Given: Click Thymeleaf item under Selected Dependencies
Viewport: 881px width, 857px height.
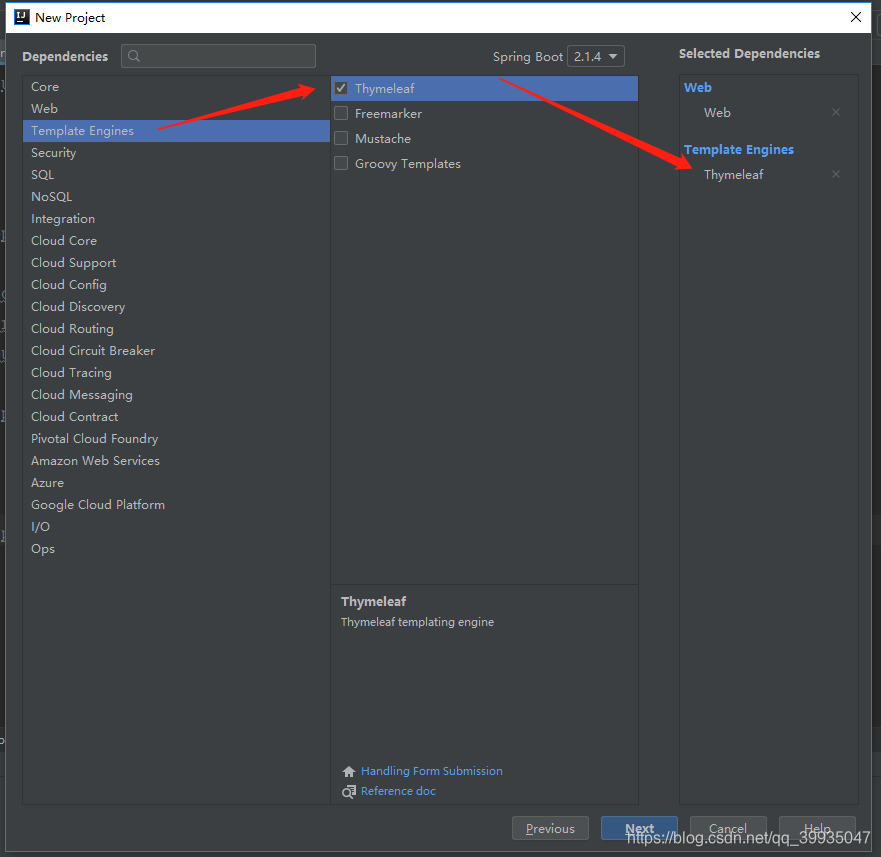Looking at the screenshot, I should tap(733, 175).
